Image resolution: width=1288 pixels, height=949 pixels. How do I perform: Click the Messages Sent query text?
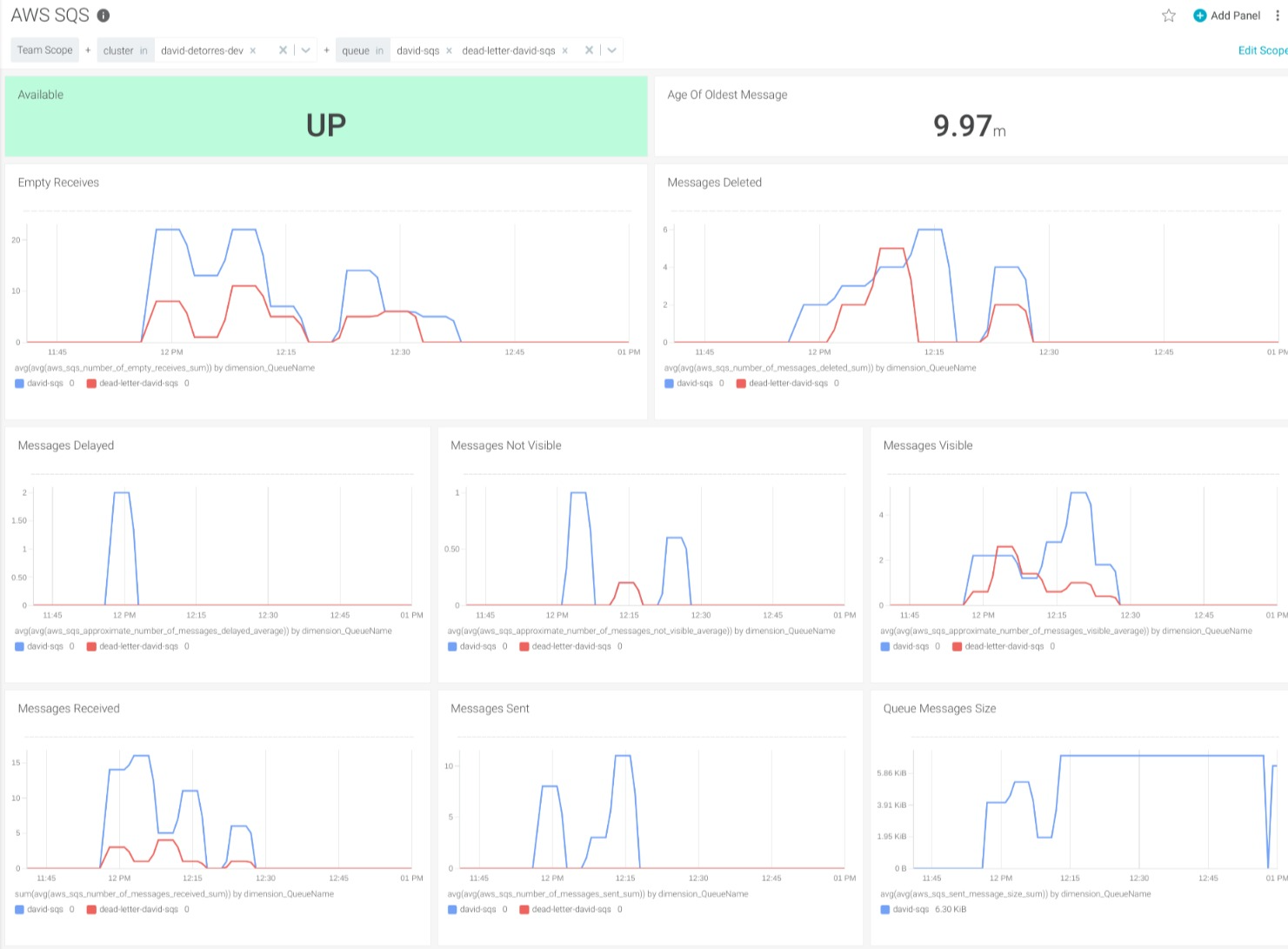[x=597, y=894]
